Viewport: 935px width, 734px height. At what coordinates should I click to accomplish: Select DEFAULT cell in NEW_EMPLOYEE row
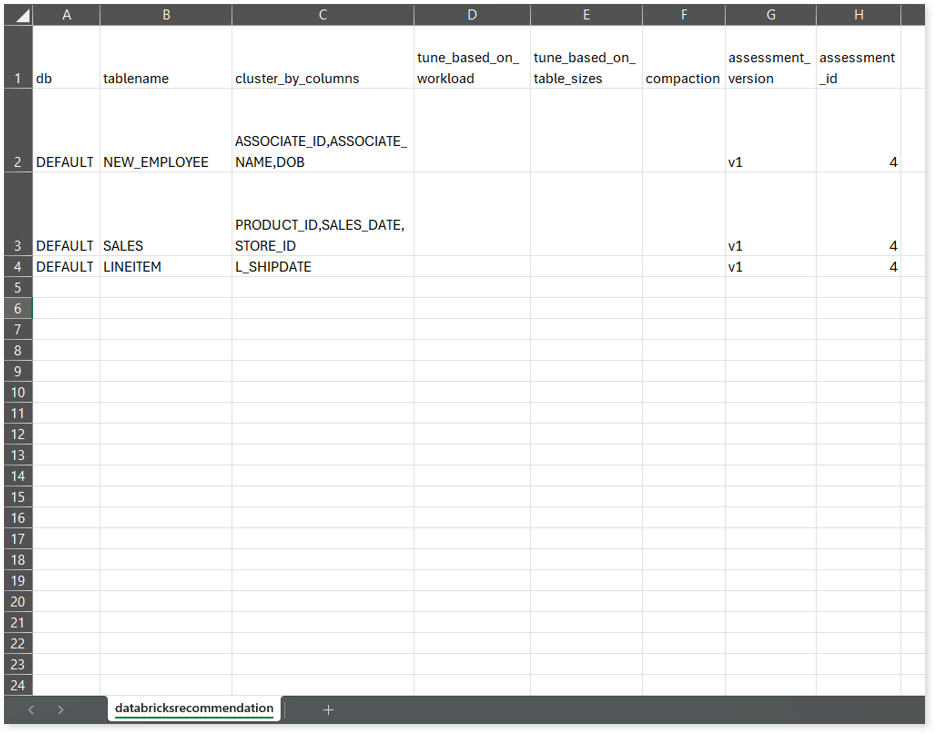click(66, 131)
